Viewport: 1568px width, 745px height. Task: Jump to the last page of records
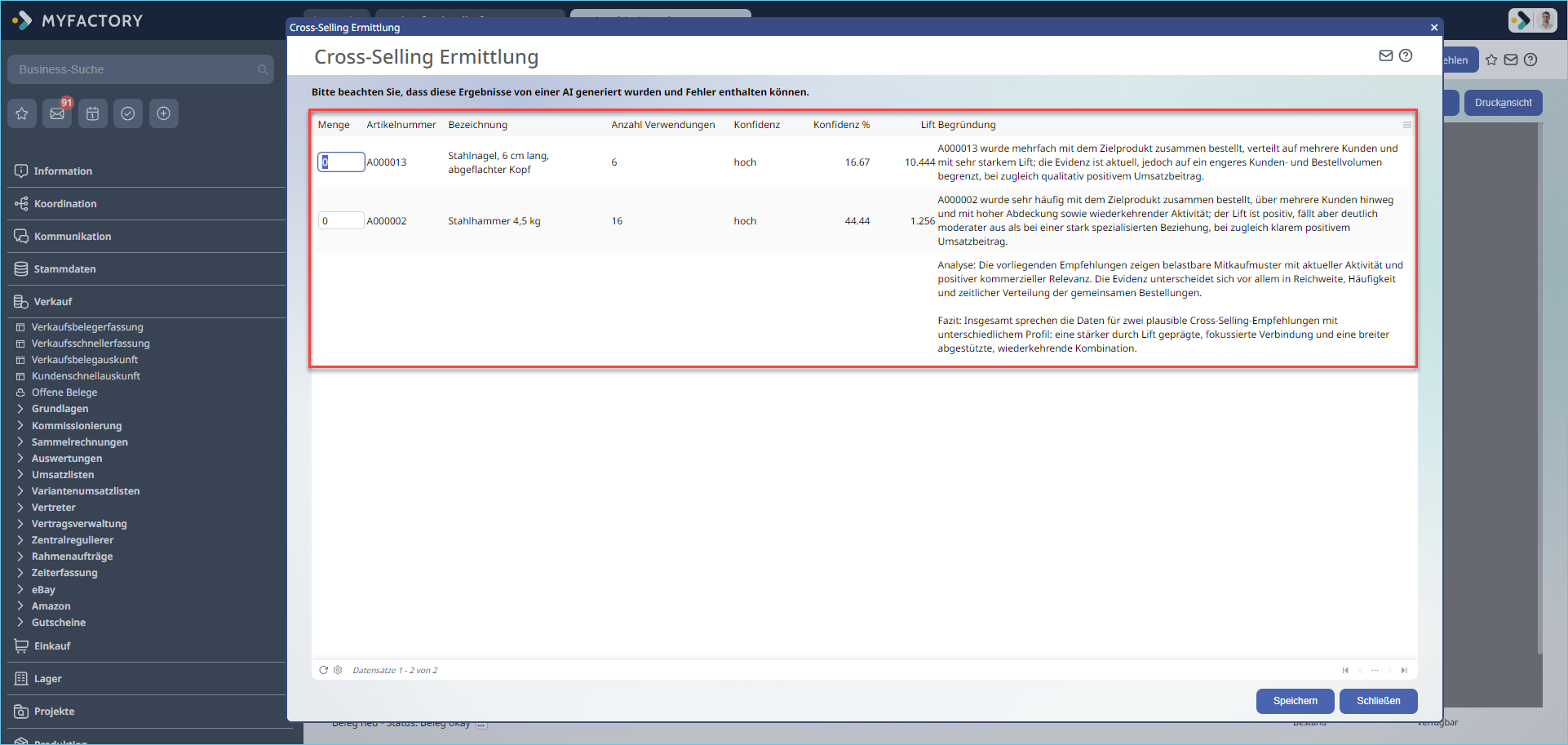pos(1404,670)
